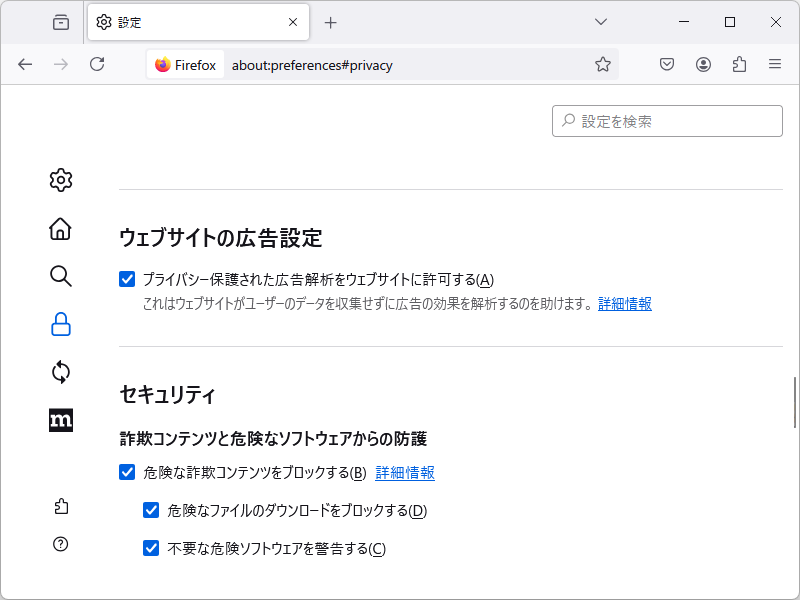Select the Privacy lock sidebar icon

(60, 324)
